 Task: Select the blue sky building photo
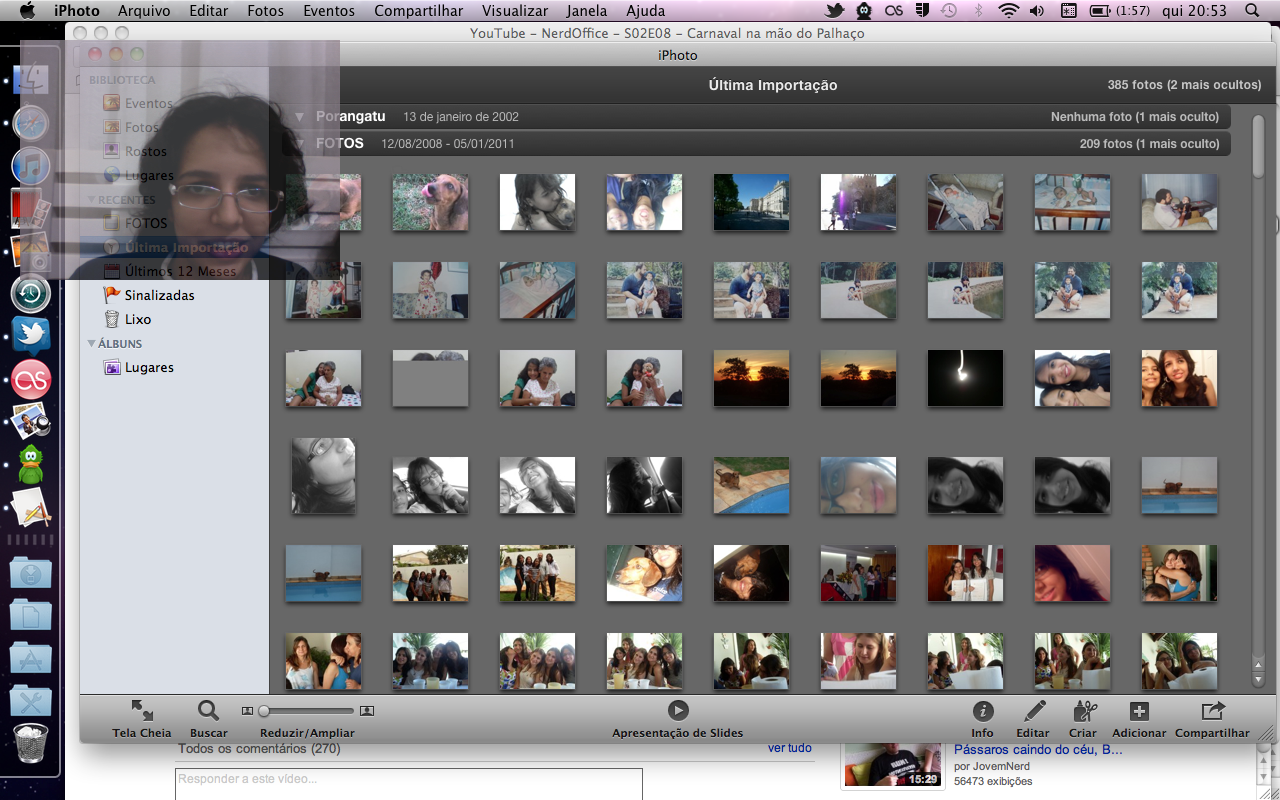[751, 202]
